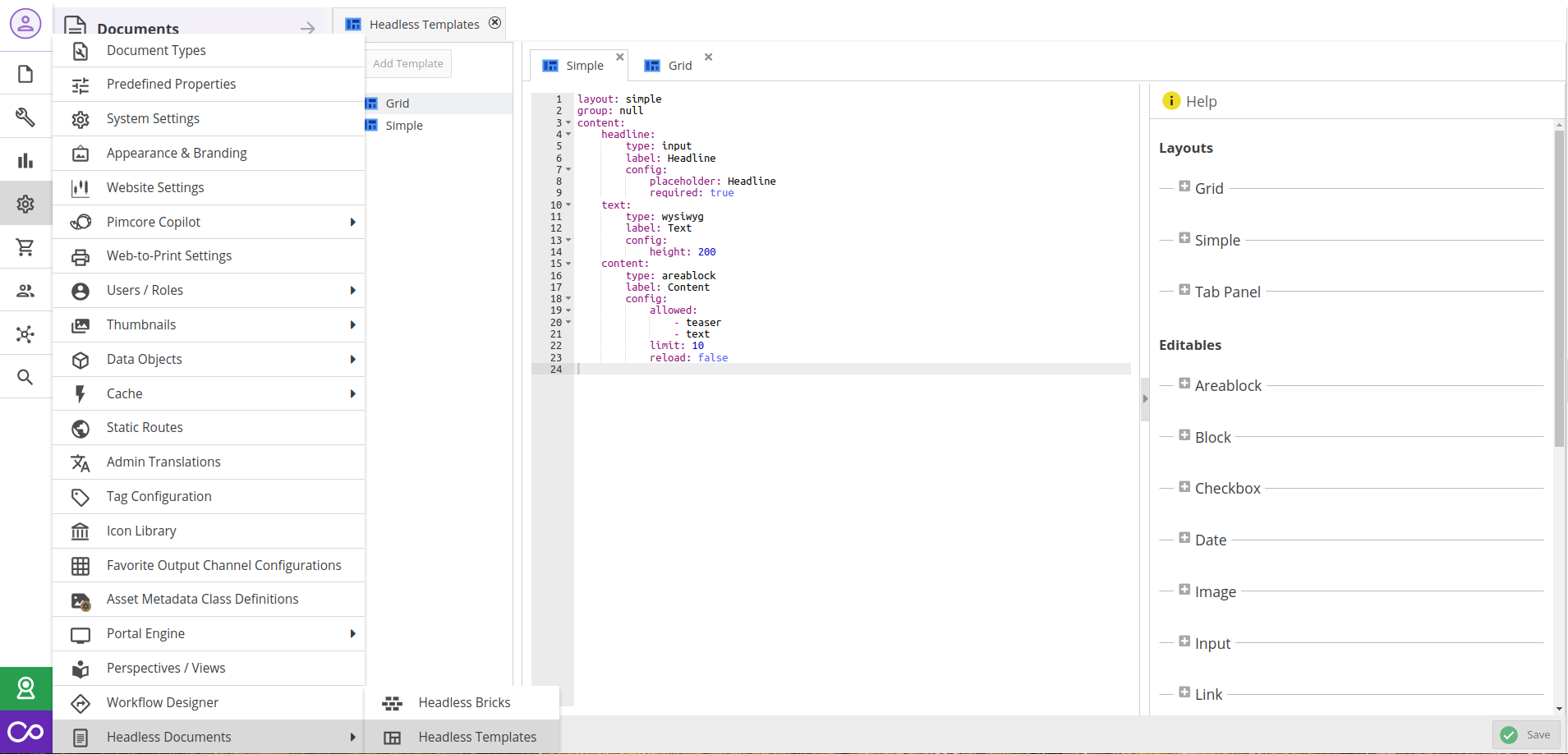The image size is (1568, 754).
Task: Close the Headless Templates main tab
Action: coord(494,23)
